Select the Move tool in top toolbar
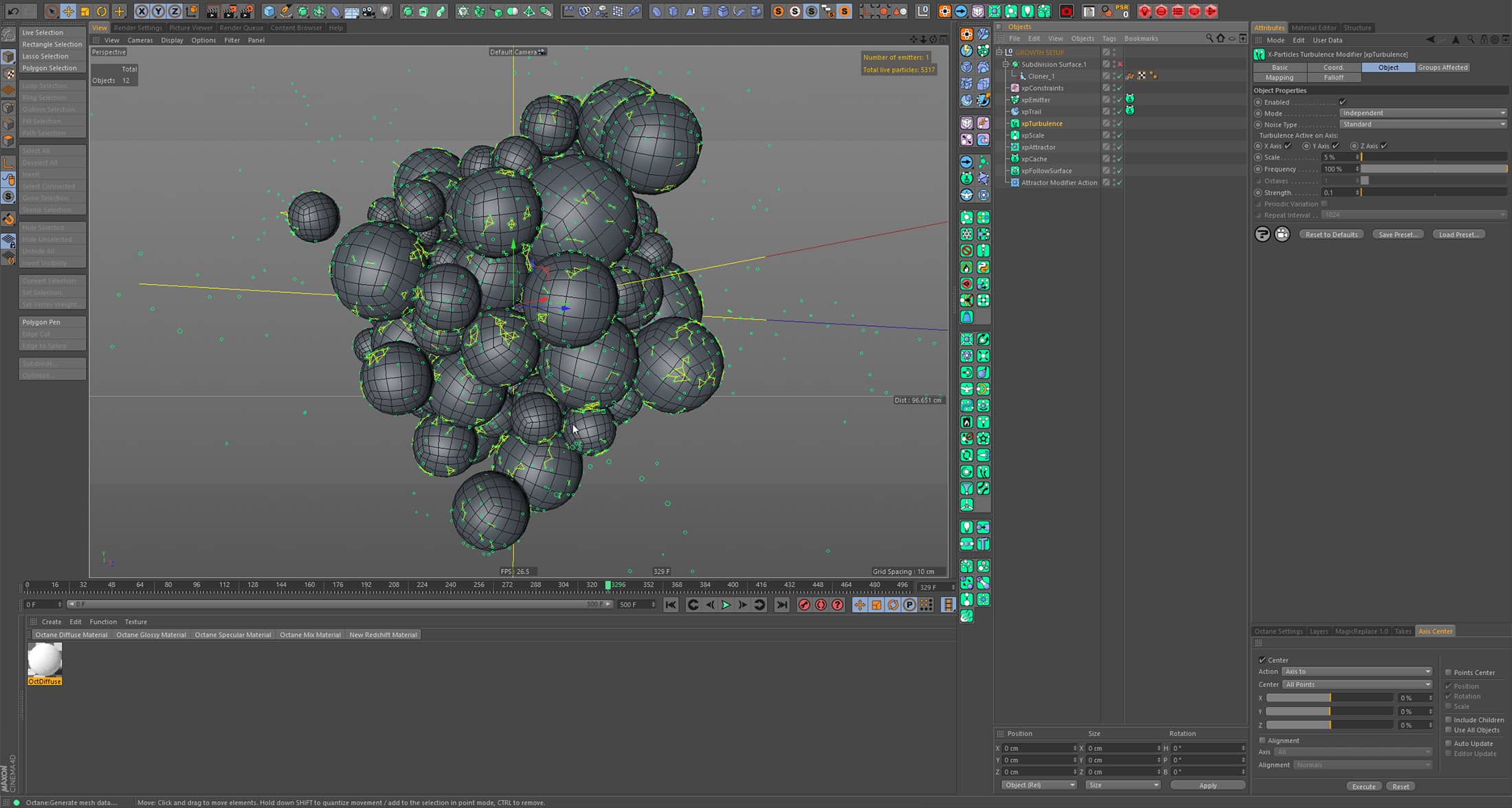 click(x=68, y=11)
